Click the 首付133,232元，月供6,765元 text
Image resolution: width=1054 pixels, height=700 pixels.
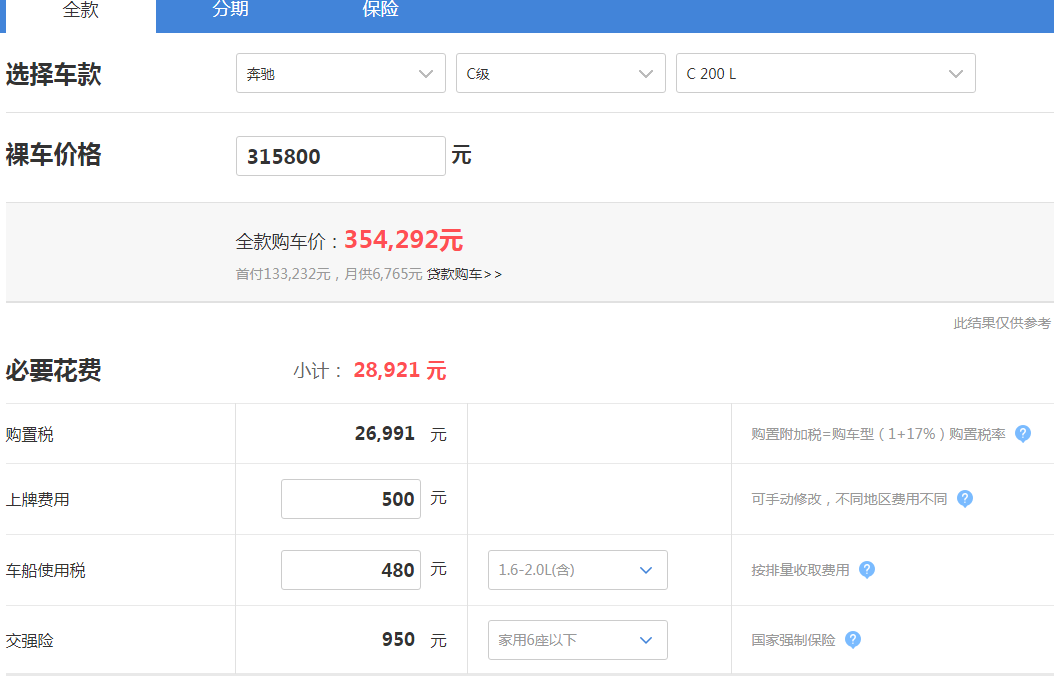329,274
